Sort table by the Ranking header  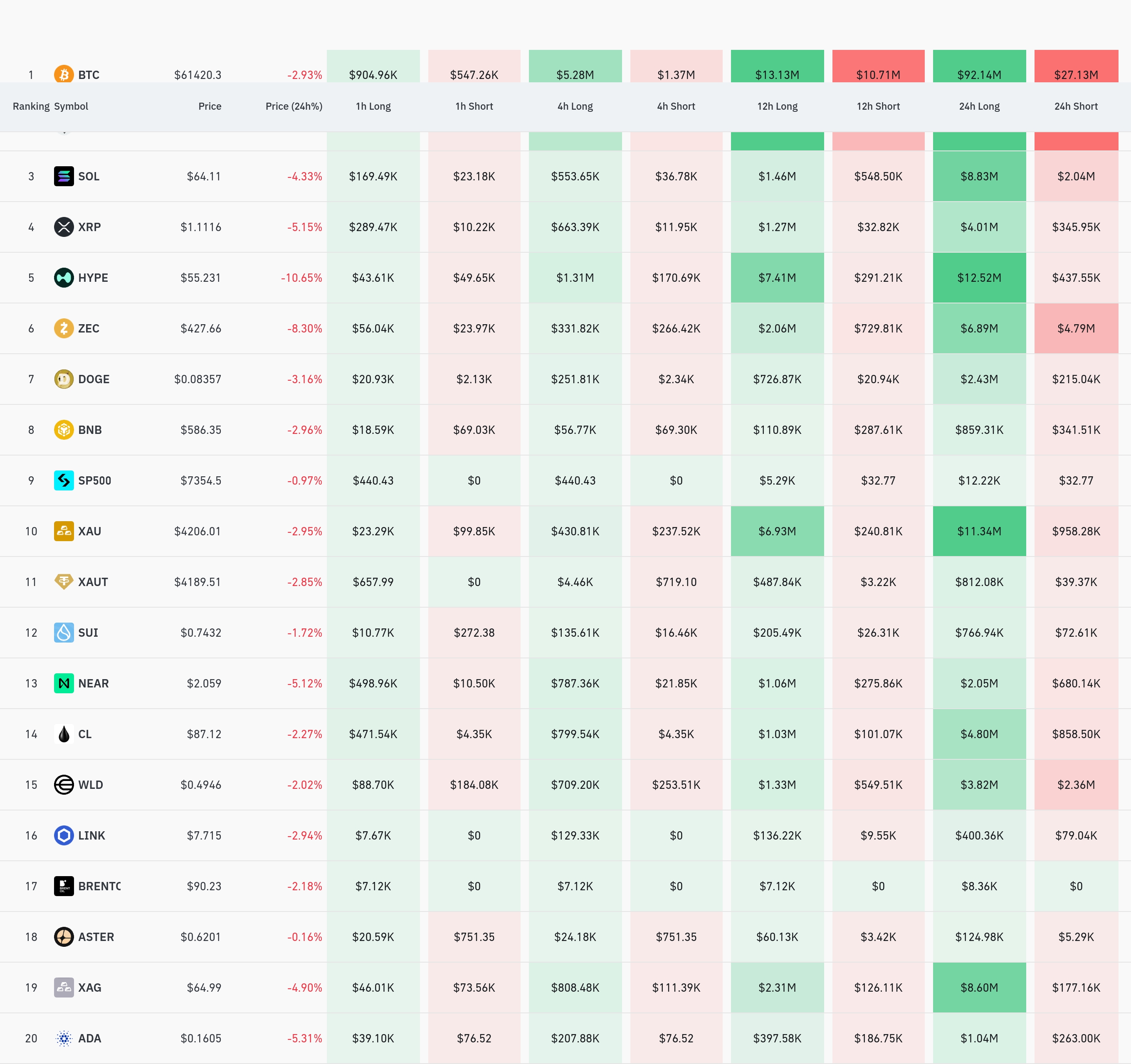coord(31,106)
